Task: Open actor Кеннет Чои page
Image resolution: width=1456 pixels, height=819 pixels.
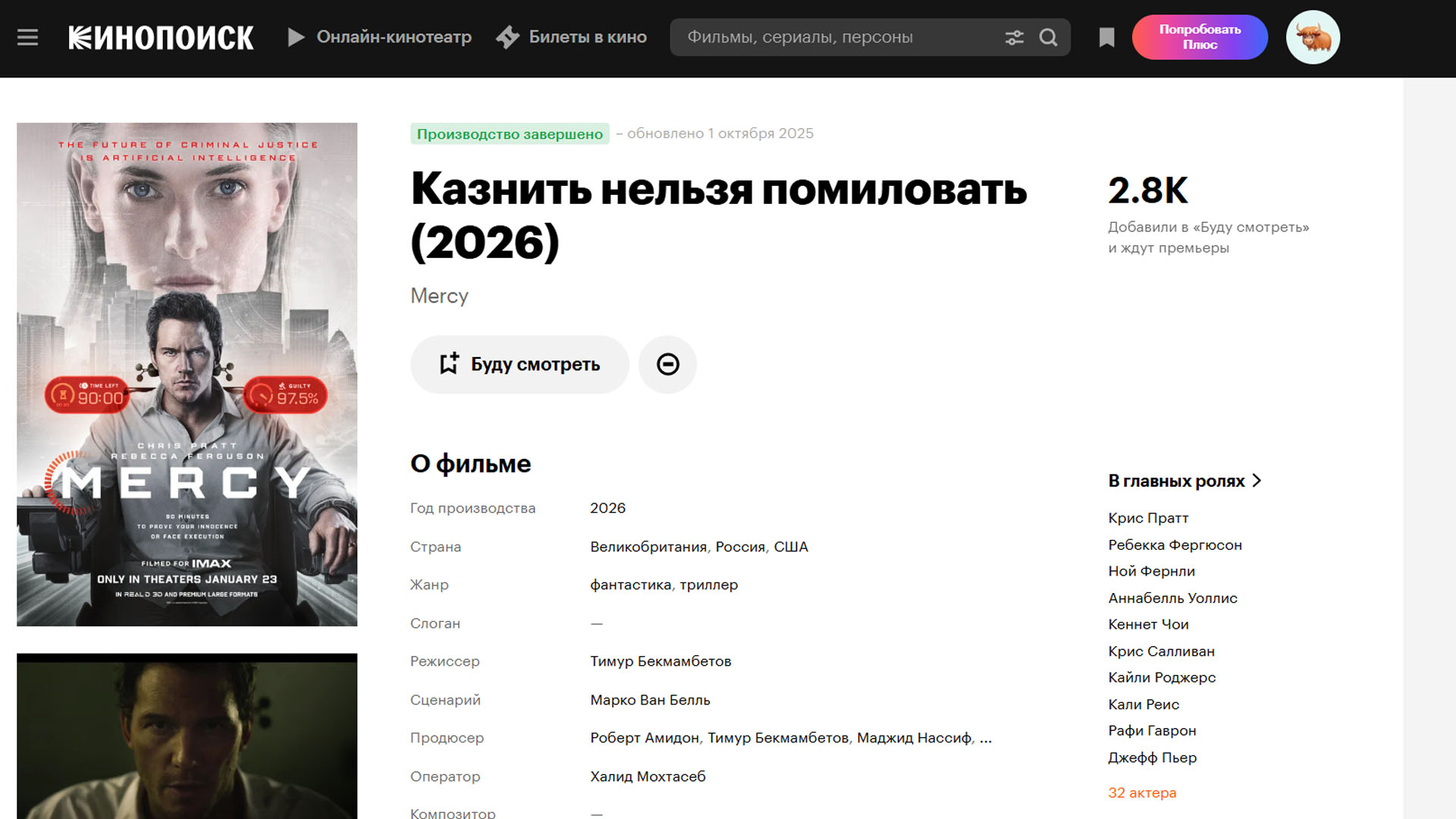Action: (x=1148, y=624)
